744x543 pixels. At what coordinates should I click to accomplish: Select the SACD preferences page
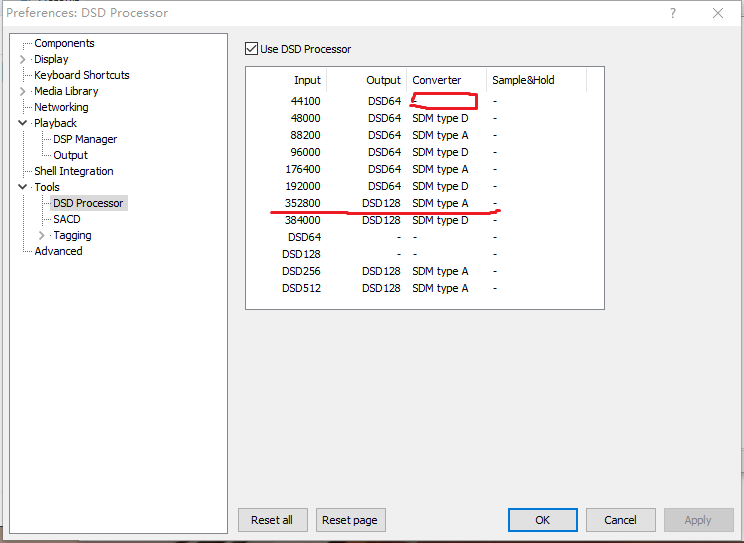click(67, 219)
